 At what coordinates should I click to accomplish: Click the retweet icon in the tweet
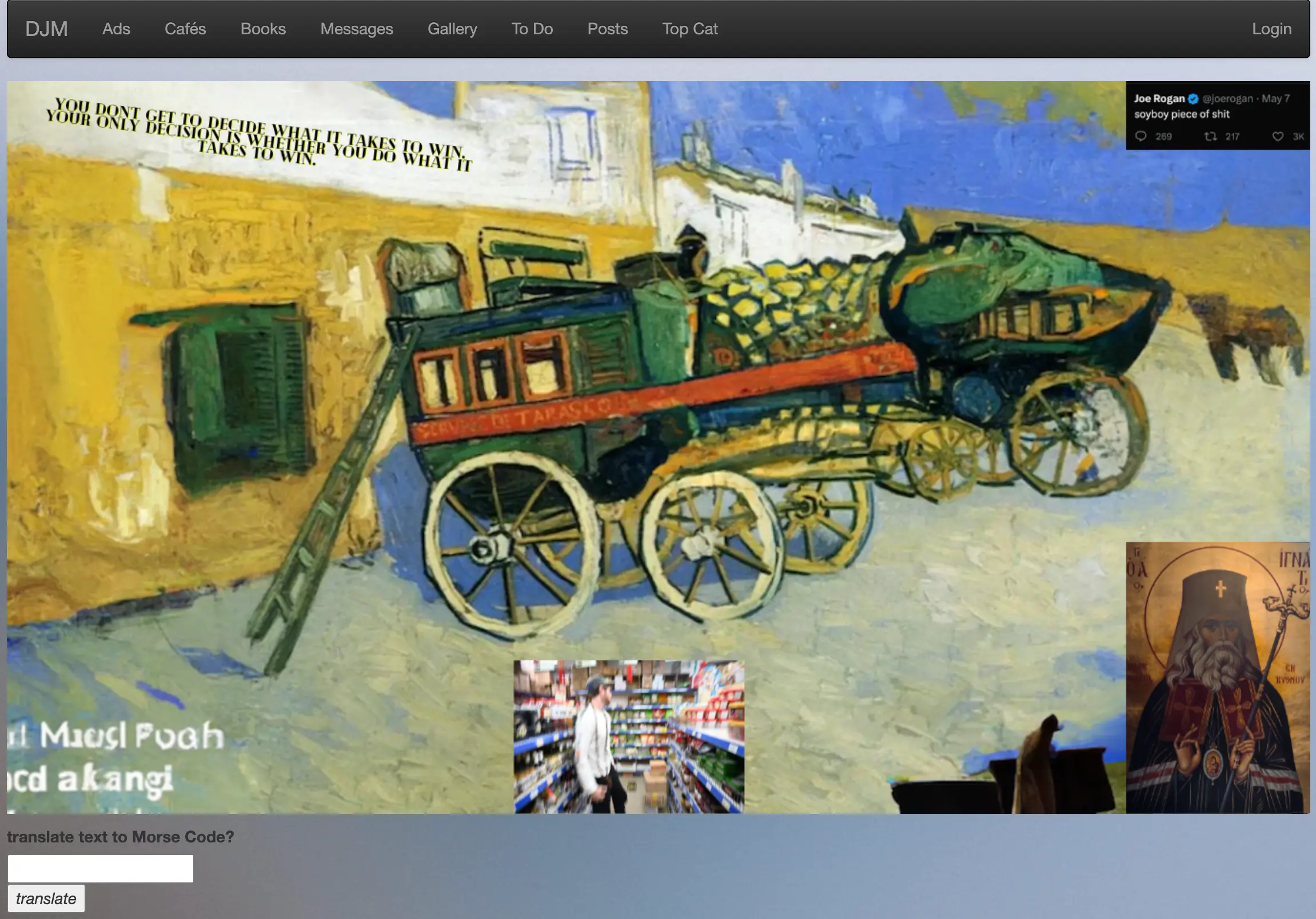(1210, 137)
